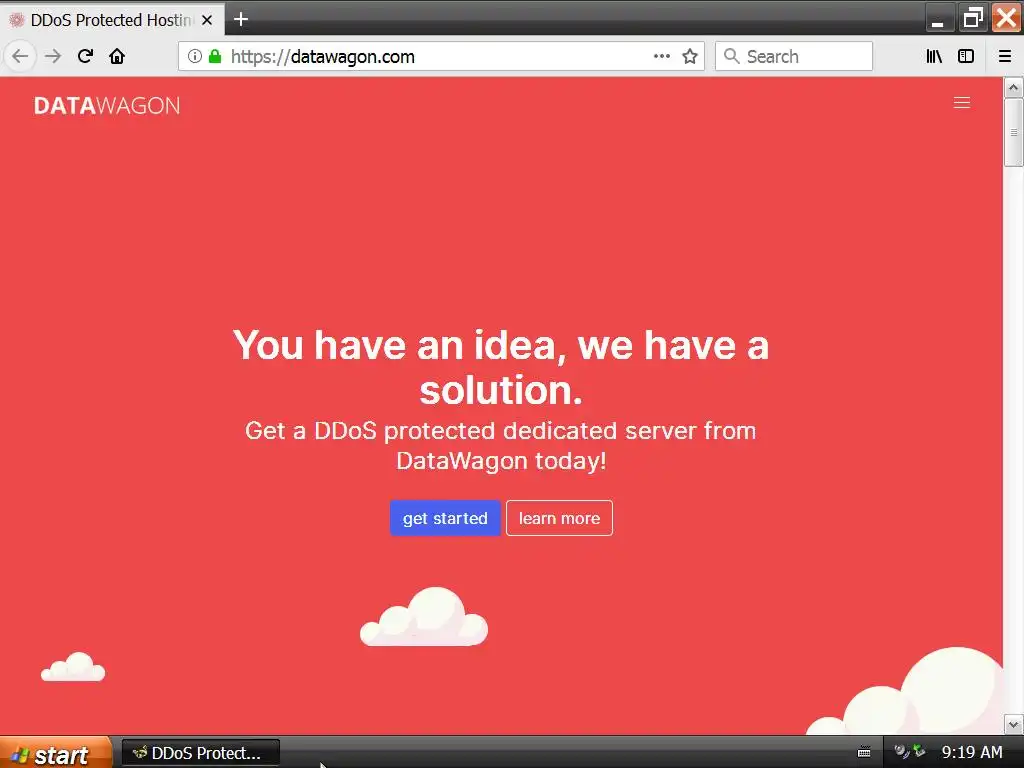Select DDoS Protect... taskbar item

[200, 753]
